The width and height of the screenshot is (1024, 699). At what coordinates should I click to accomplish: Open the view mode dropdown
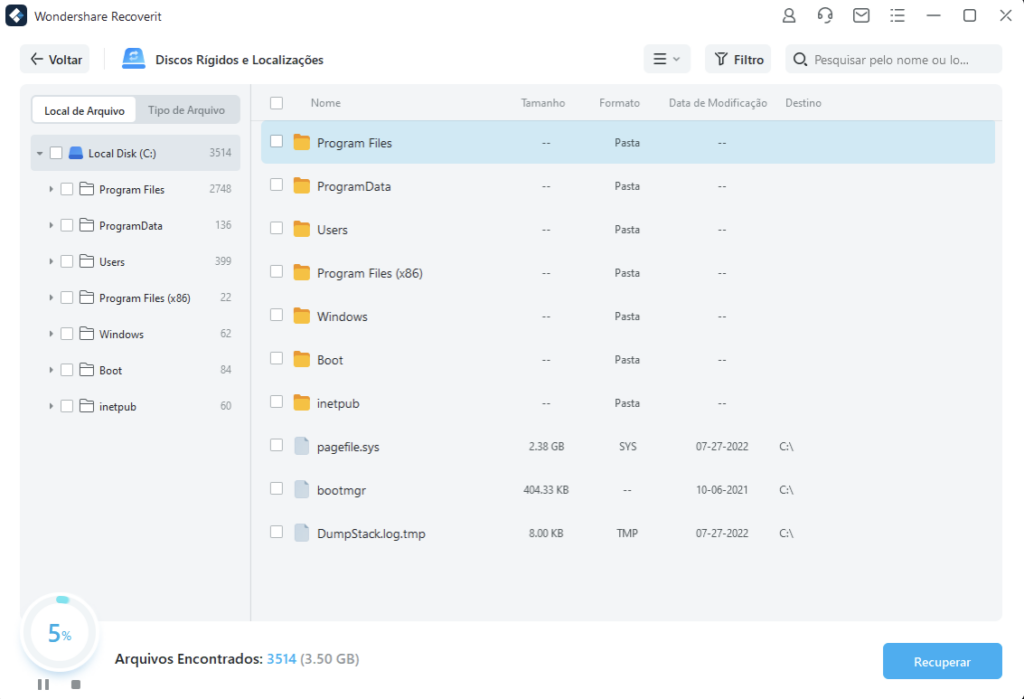(x=666, y=60)
